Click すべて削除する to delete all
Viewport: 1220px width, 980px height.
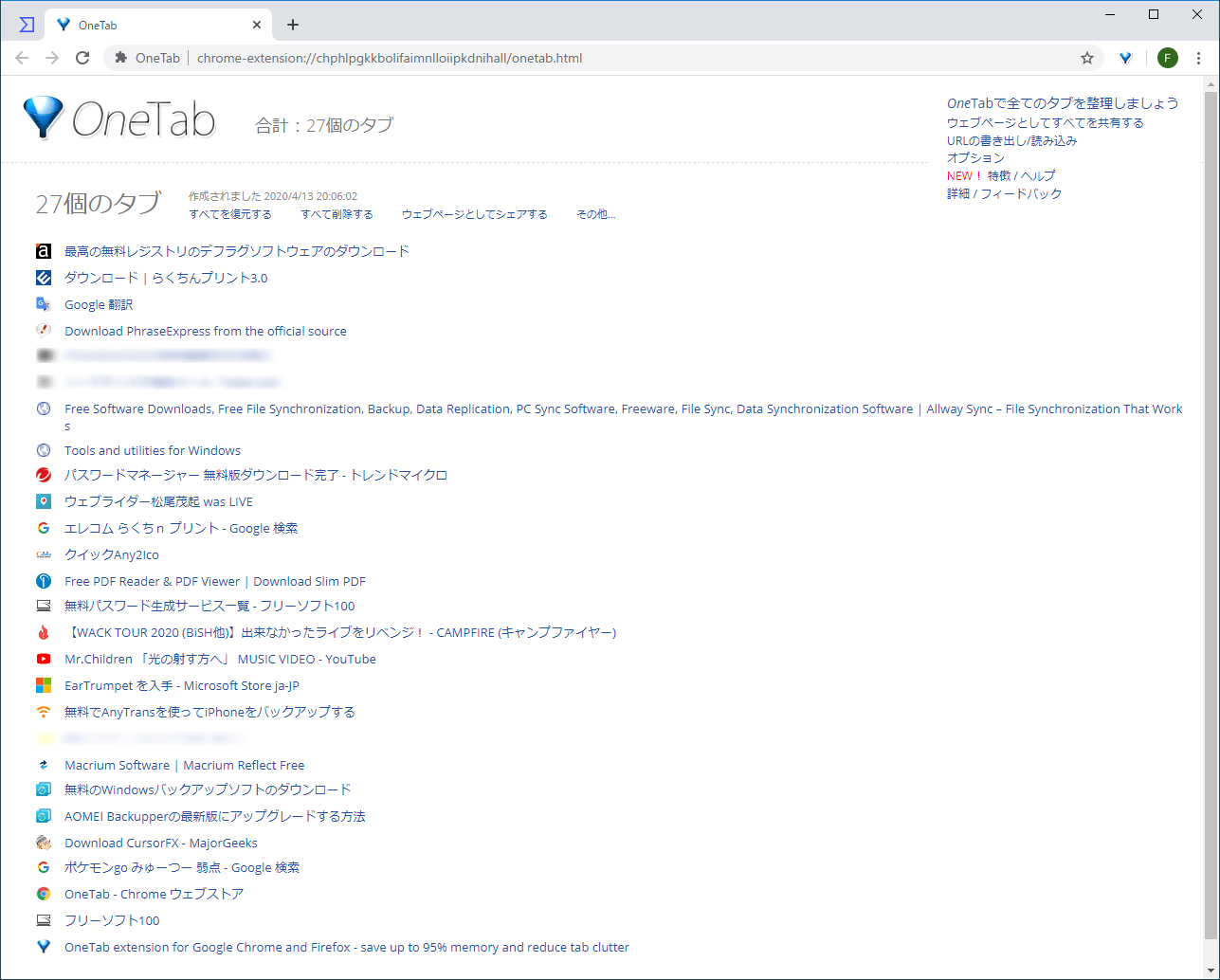337,214
